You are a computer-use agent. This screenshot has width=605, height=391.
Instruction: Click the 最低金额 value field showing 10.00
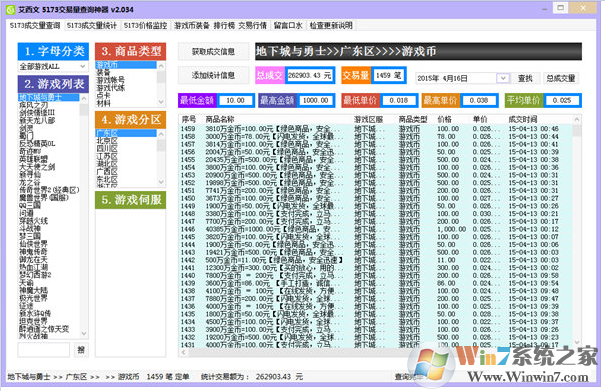click(x=235, y=100)
